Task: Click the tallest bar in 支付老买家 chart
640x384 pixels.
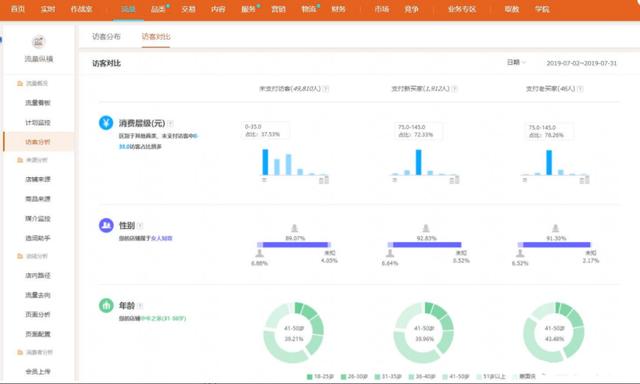Action: [549, 162]
